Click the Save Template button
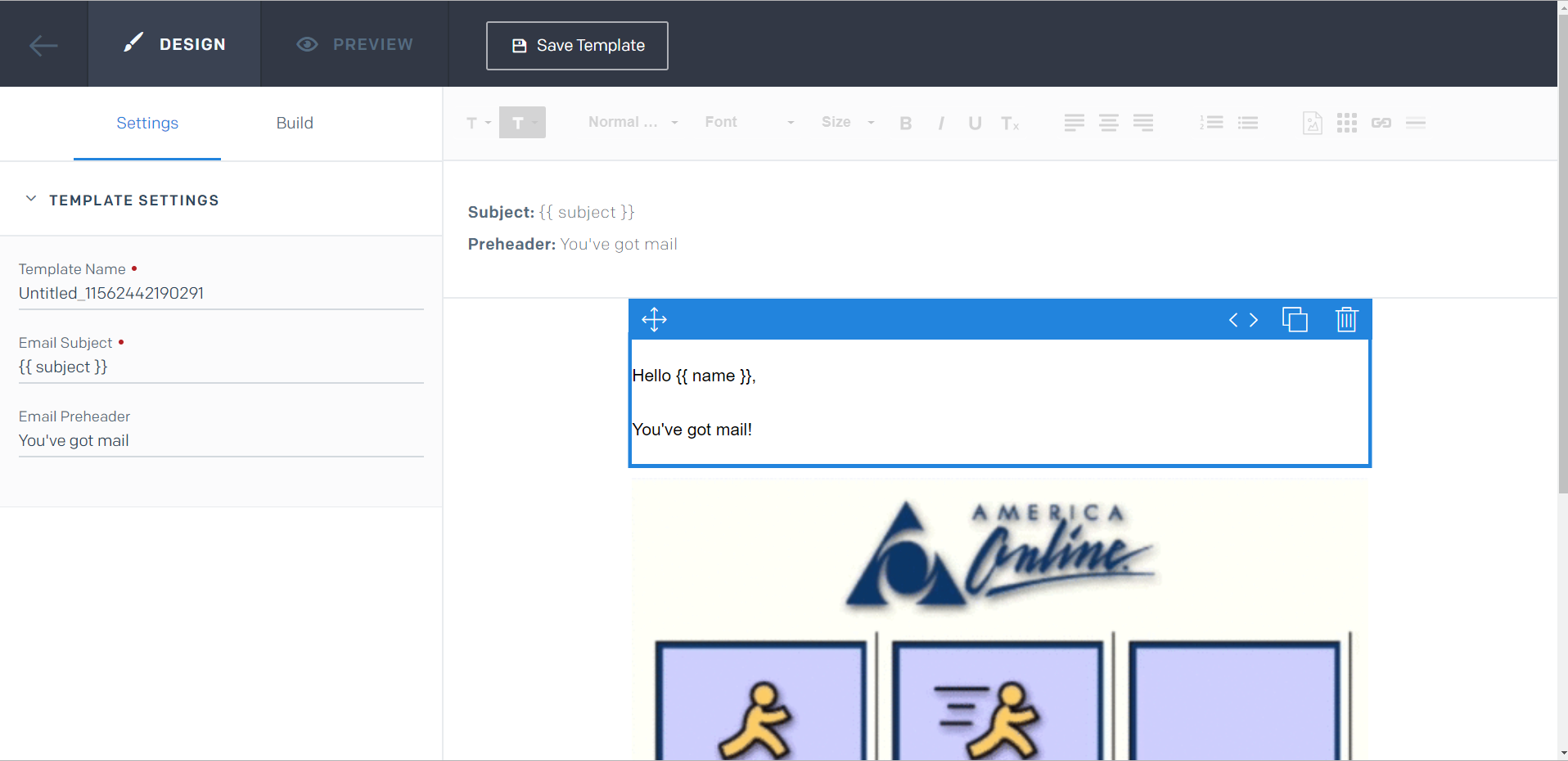The height and width of the screenshot is (761, 1568). [x=576, y=46]
